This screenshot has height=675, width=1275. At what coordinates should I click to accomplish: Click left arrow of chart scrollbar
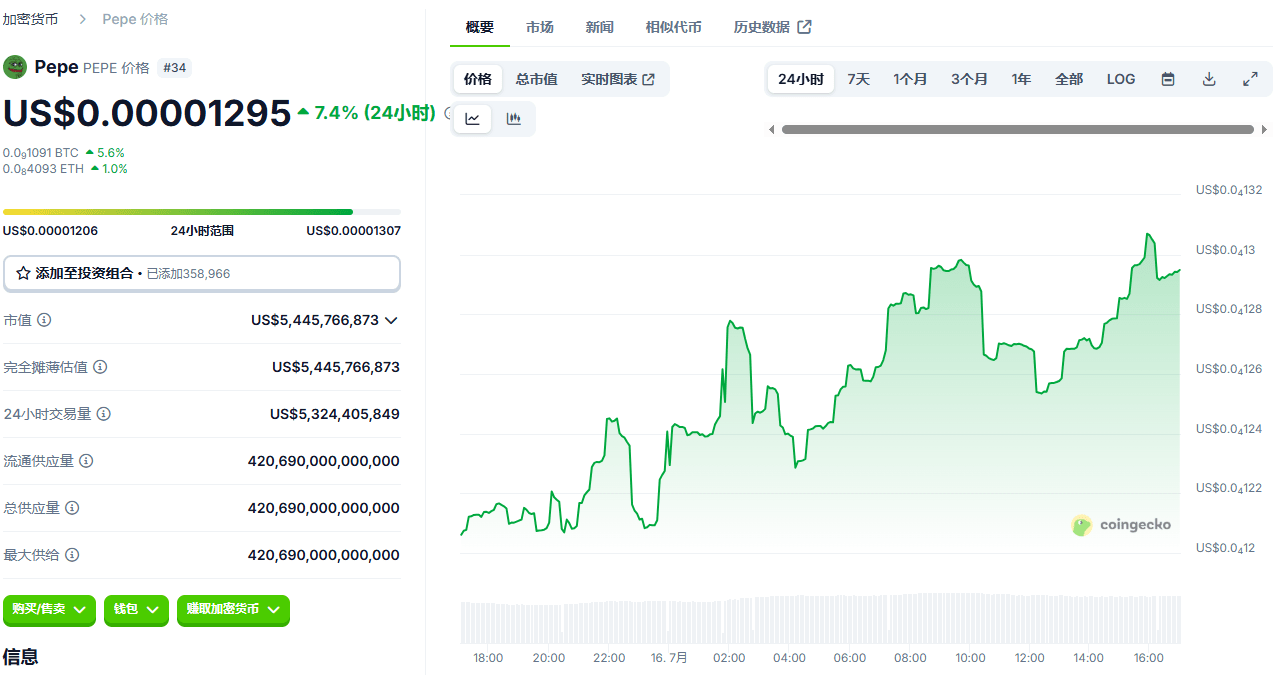[771, 129]
